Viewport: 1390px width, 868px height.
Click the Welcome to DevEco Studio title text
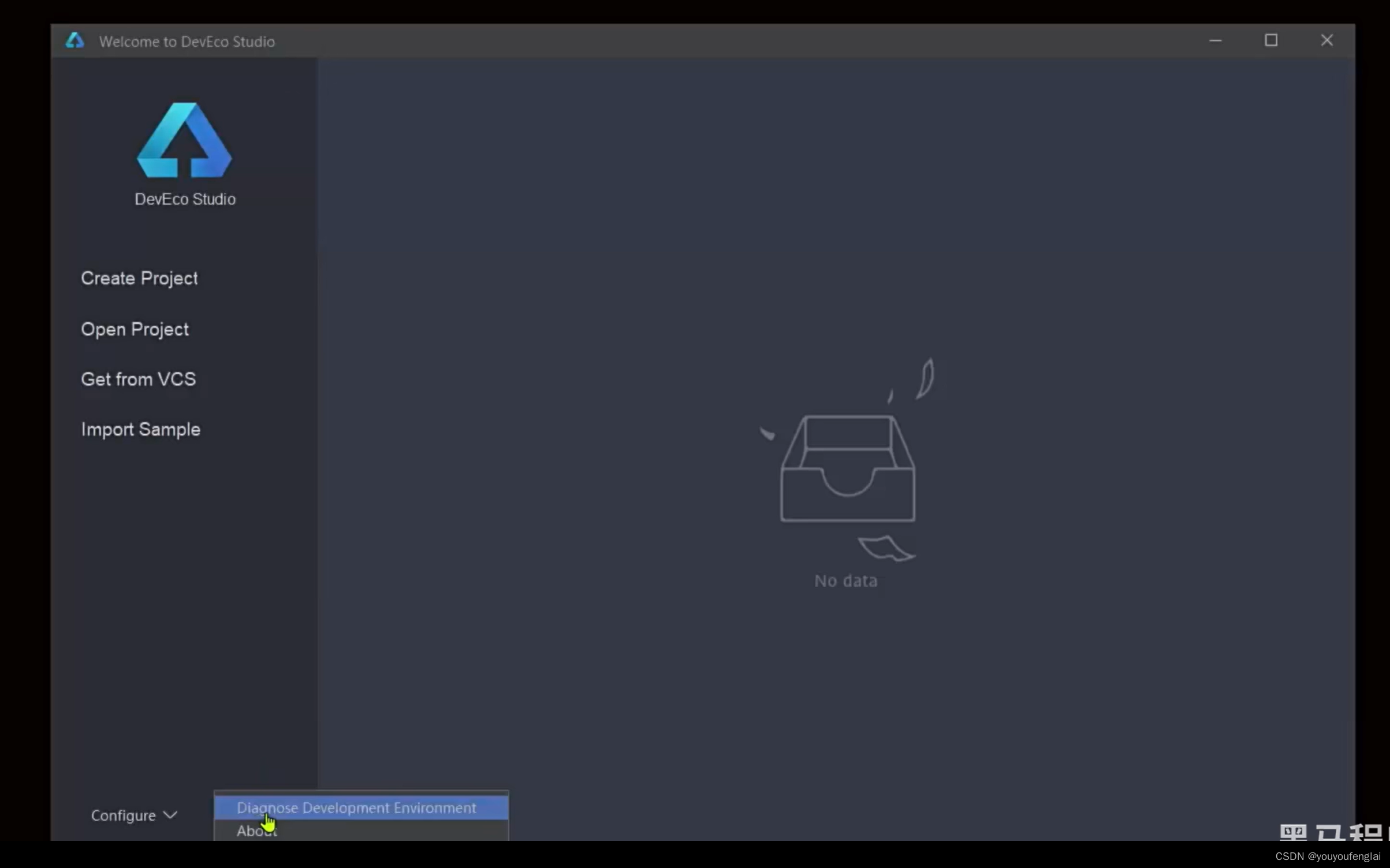click(187, 42)
